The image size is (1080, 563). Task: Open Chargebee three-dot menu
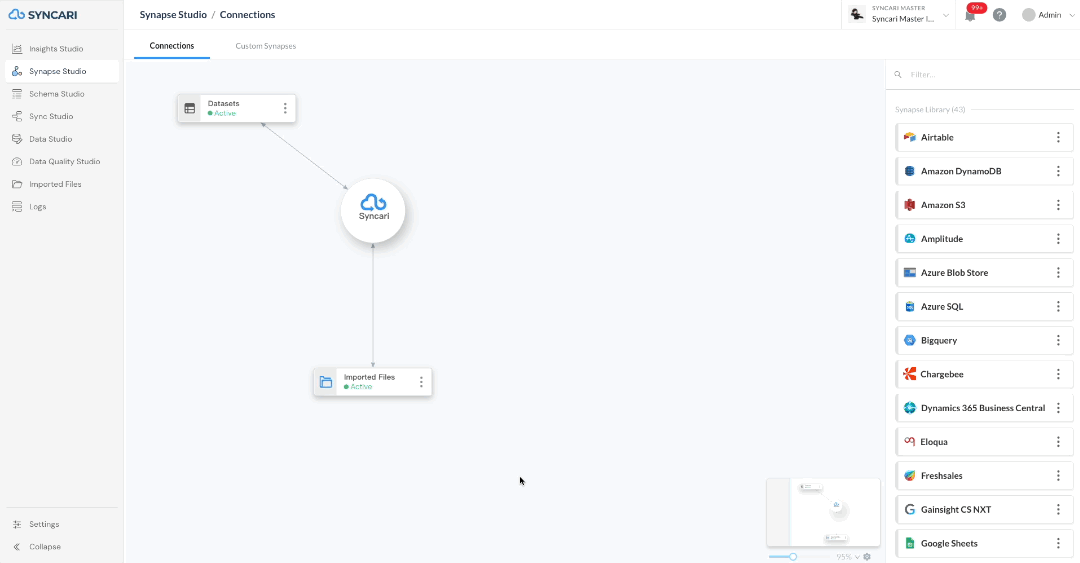pos(1059,373)
